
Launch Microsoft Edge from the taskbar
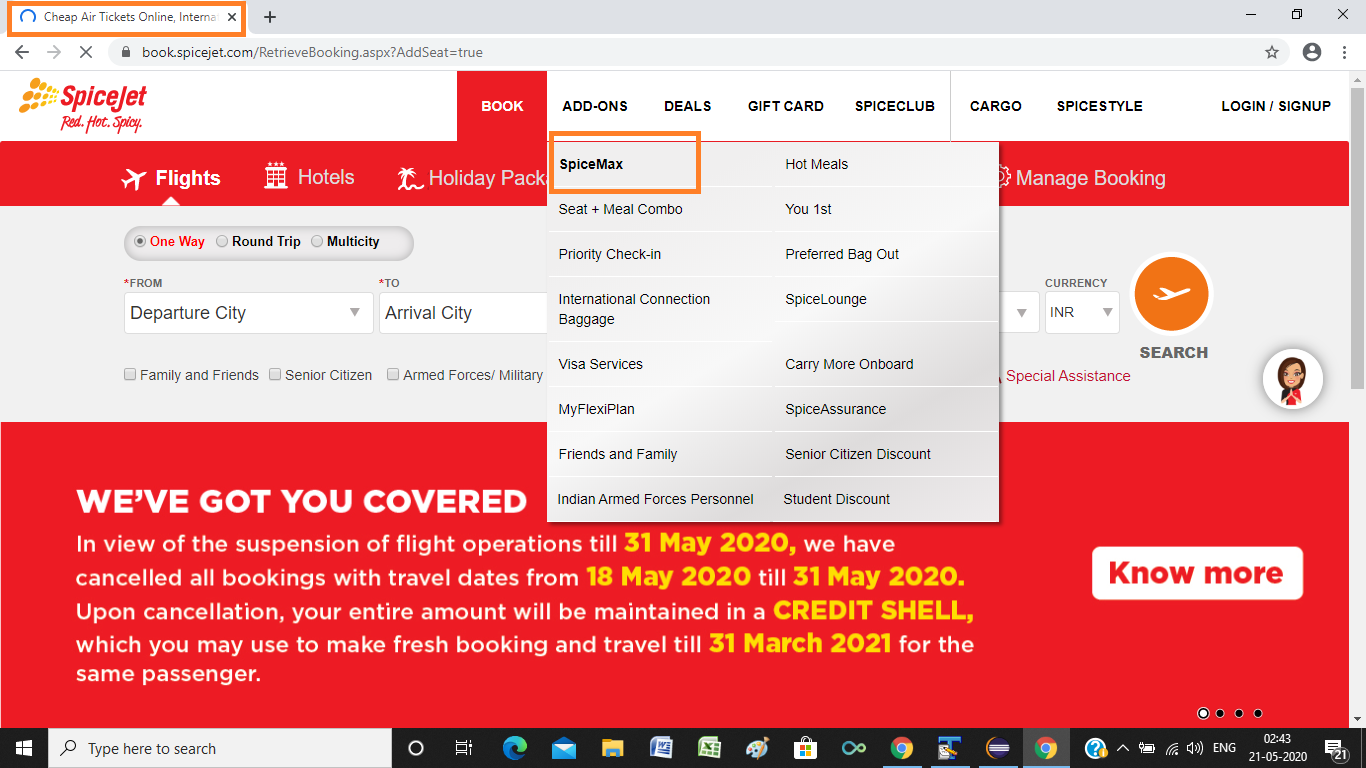(x=515, y=748)
